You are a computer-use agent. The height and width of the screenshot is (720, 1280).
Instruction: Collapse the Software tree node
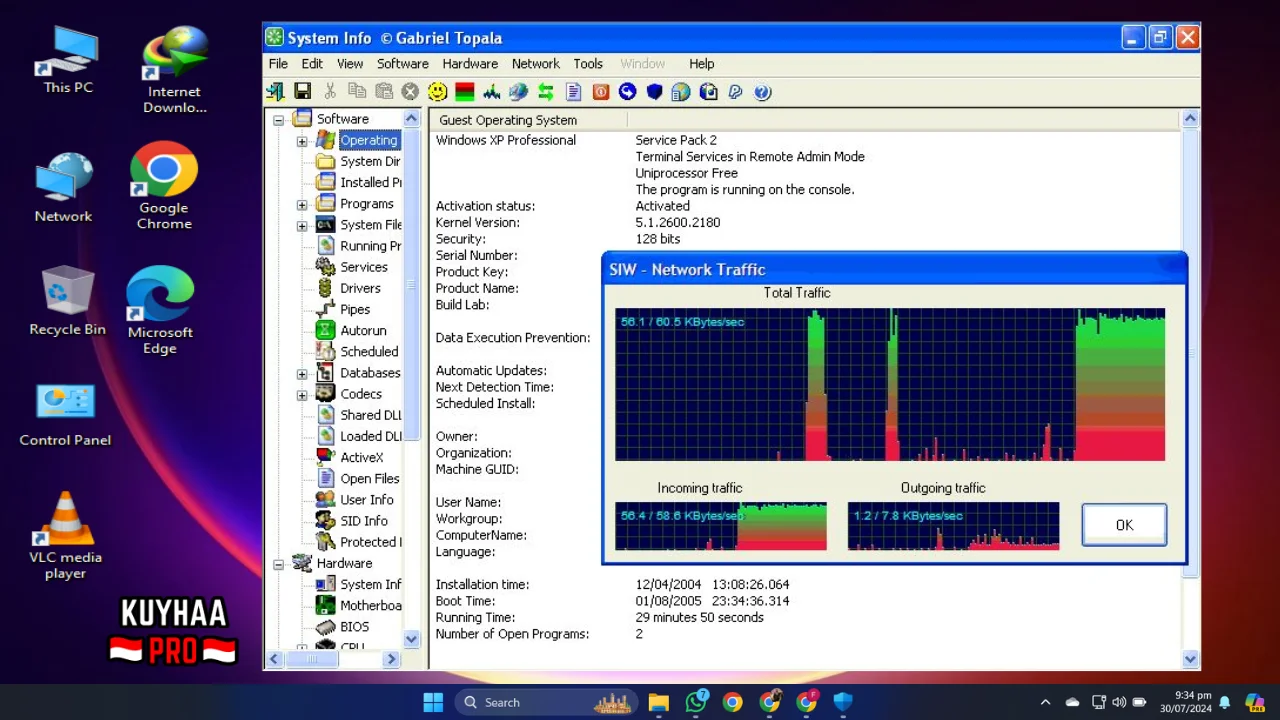pyautogui.click(x=278, y=119)
